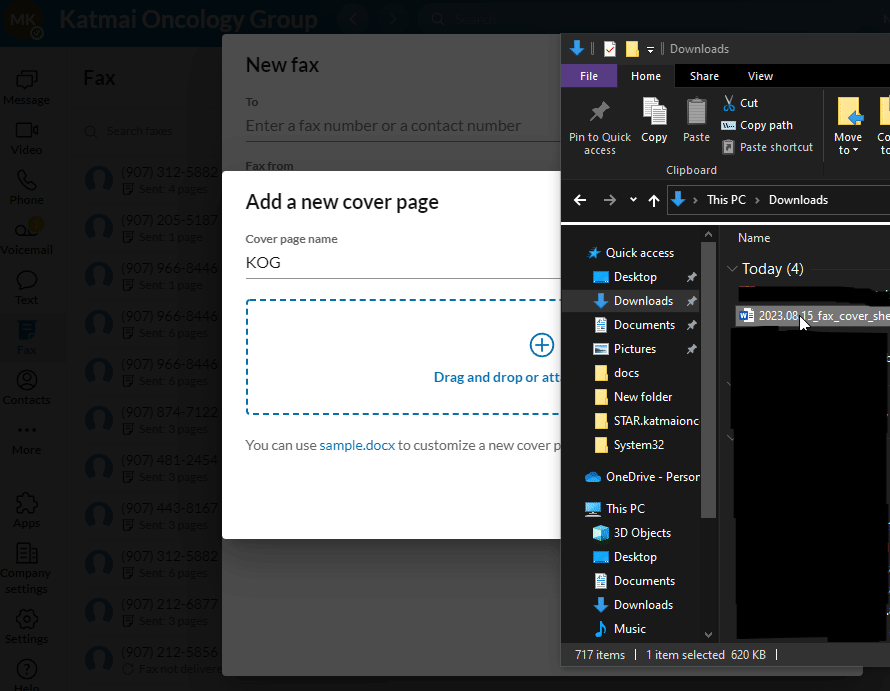Go back in File Explorer navigation
The image size is (890, 691).
[x=580, y=200]
